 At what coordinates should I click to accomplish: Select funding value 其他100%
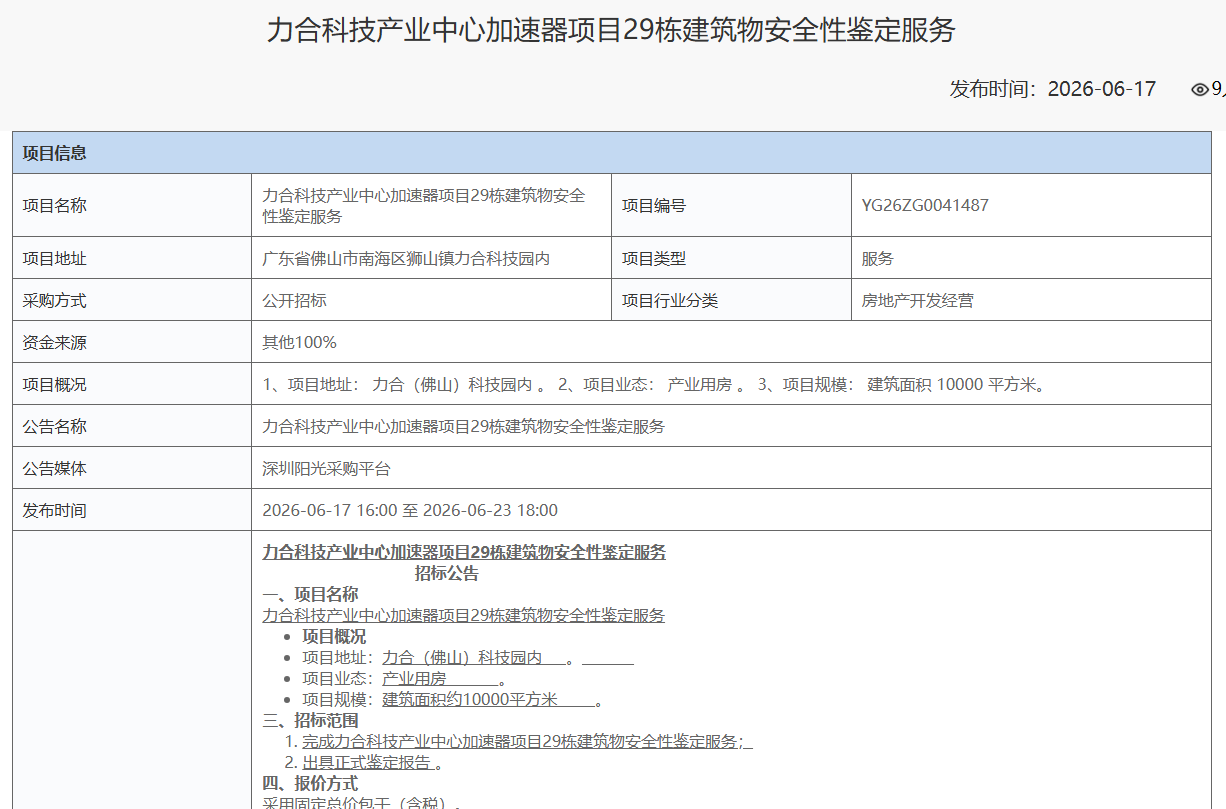coord(299,342)
